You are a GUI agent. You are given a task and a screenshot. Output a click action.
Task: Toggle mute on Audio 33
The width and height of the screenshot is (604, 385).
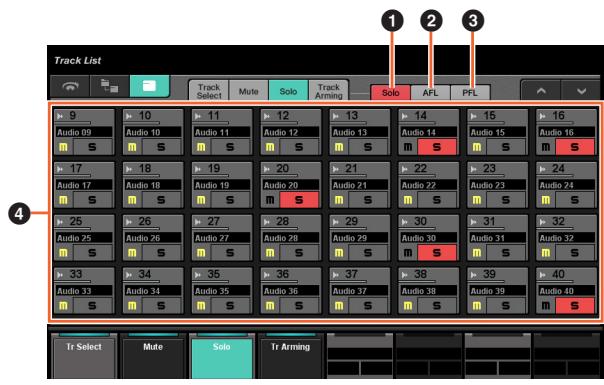[x=63, y=306]
